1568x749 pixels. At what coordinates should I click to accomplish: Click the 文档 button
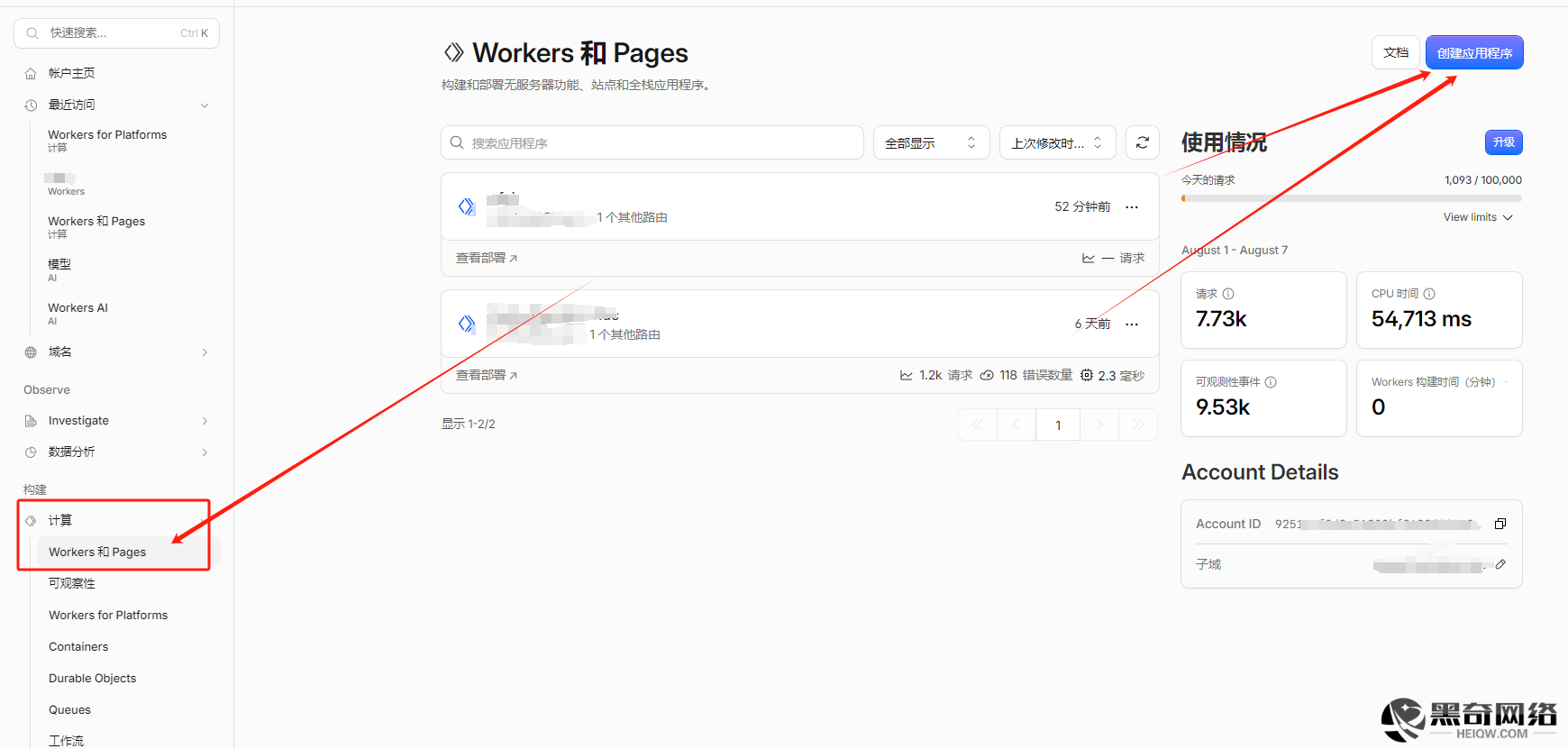pos(1396,52)
